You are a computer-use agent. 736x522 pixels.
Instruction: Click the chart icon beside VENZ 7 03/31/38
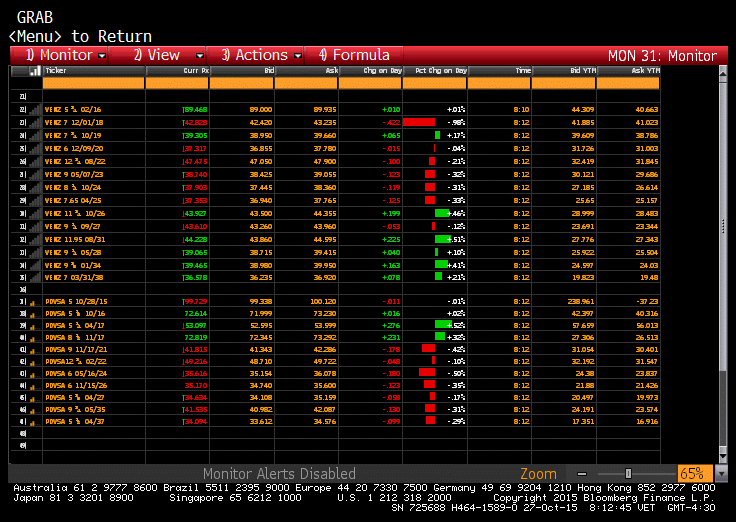[x=35, y=277]
